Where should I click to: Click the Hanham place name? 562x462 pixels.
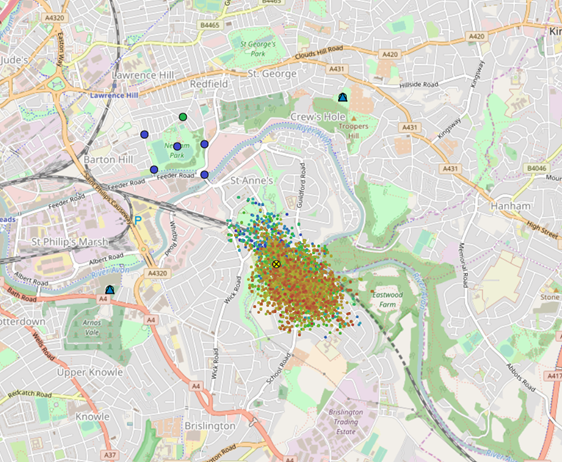[510, 206]
